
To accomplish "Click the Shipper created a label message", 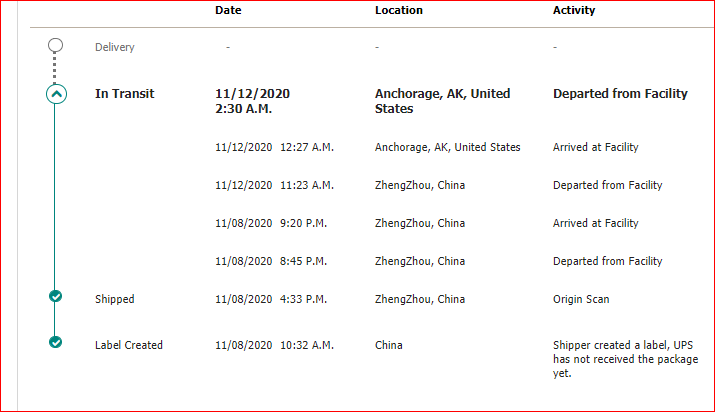I will [625, 359].
